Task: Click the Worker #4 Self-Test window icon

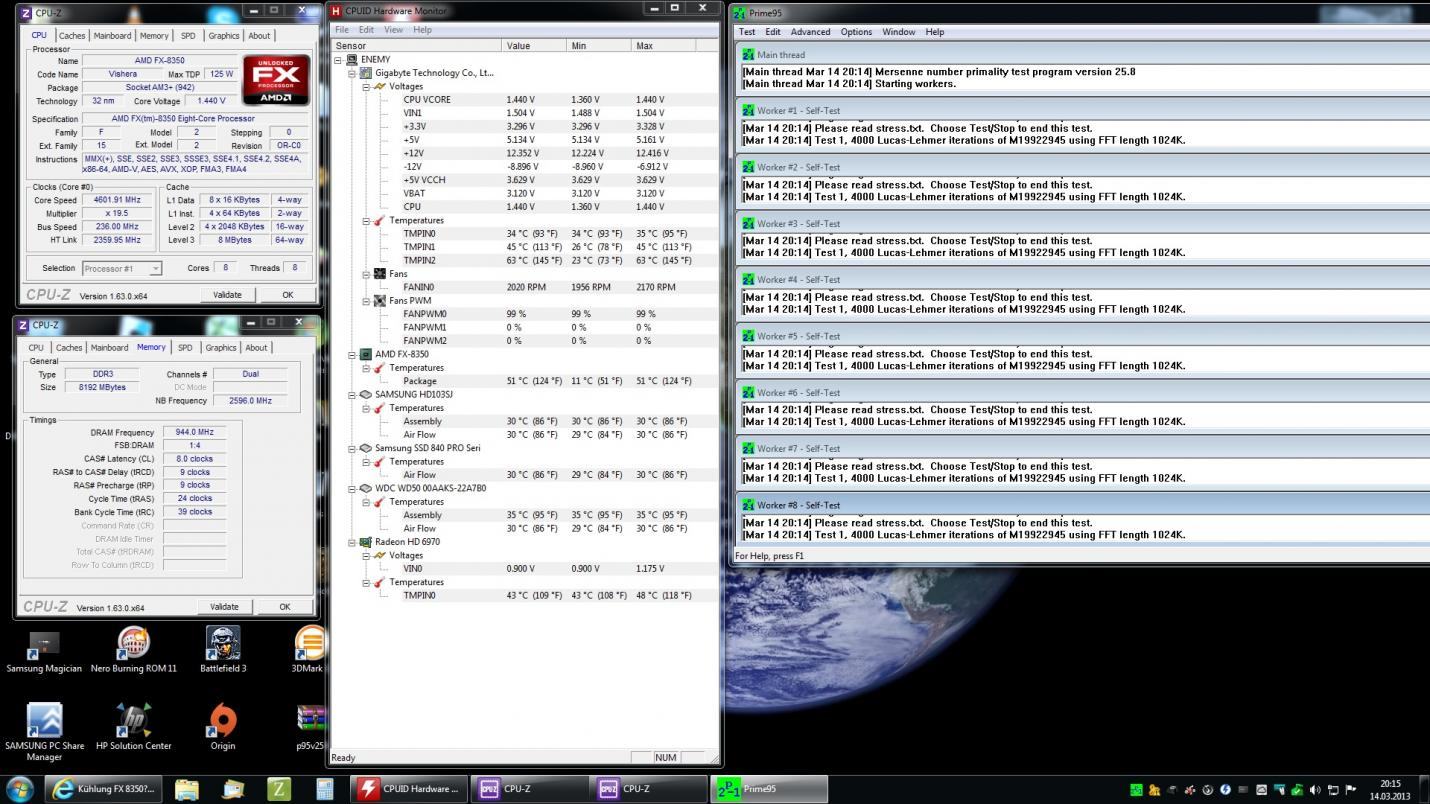Action: point(748,280)
